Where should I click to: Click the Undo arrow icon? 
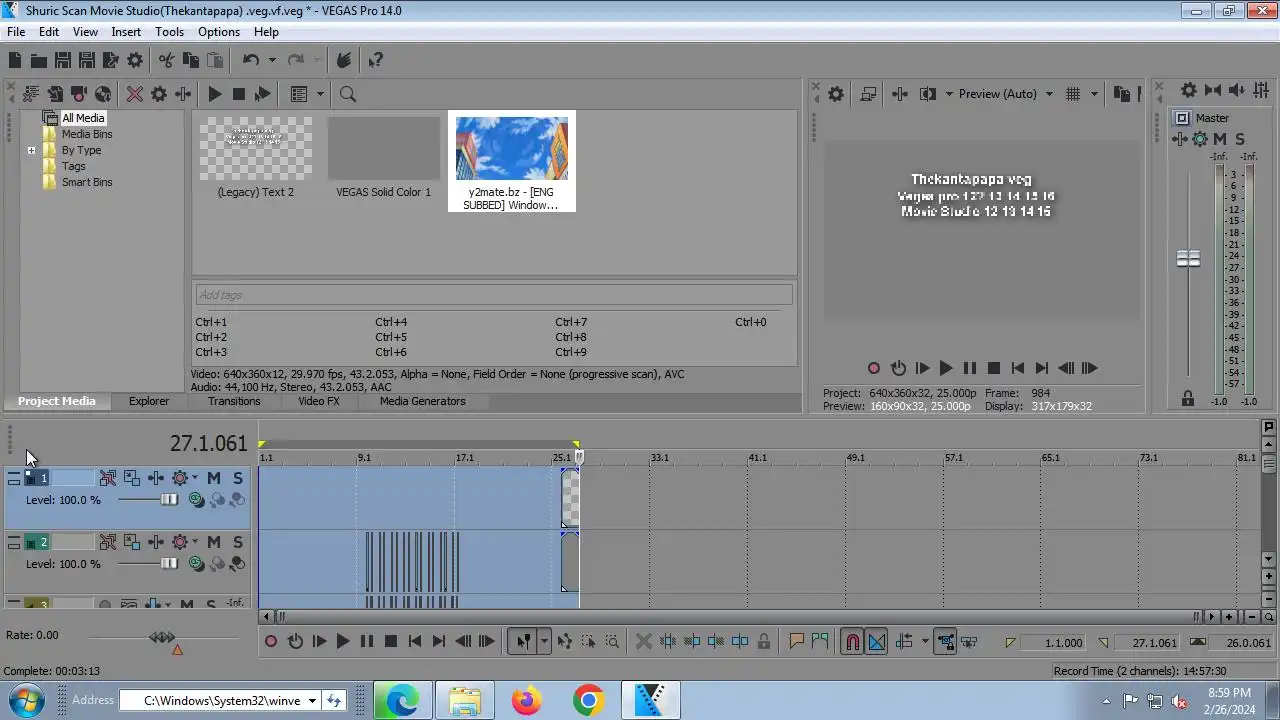pos(251,60)
